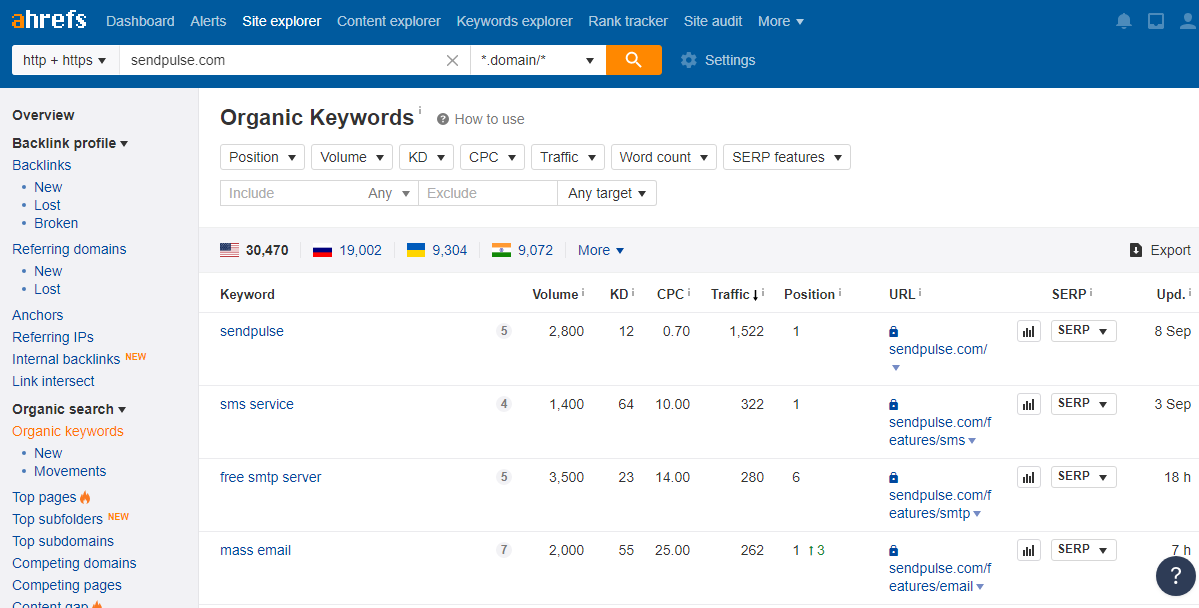Click the orange search magnifier button
Screen dimensions: 1199x608
[633, 60]
